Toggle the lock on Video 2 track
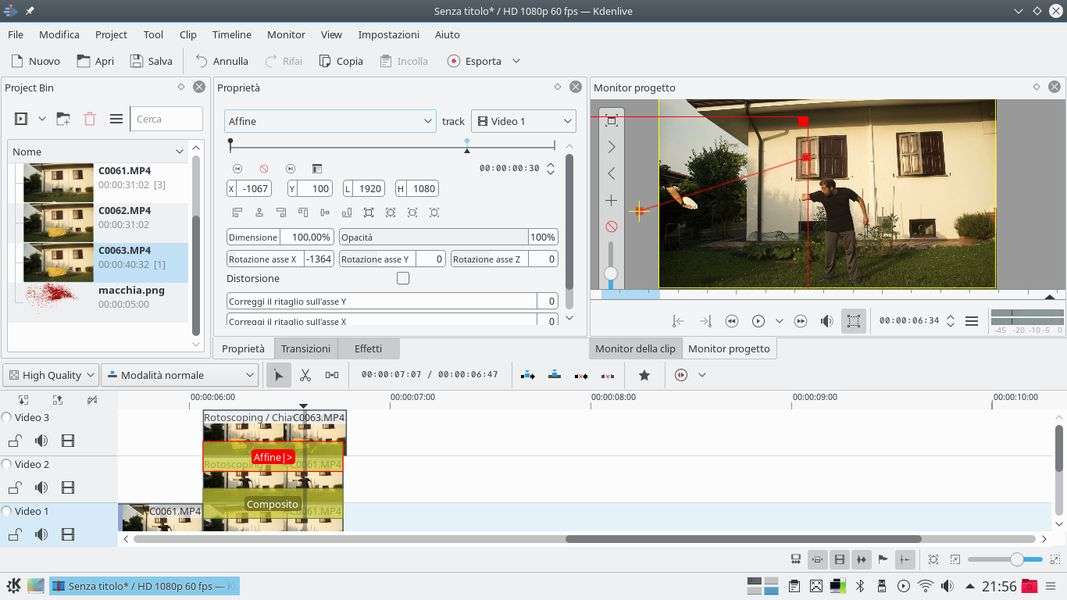Screen dimensions: 1067x600 (15, 488)
